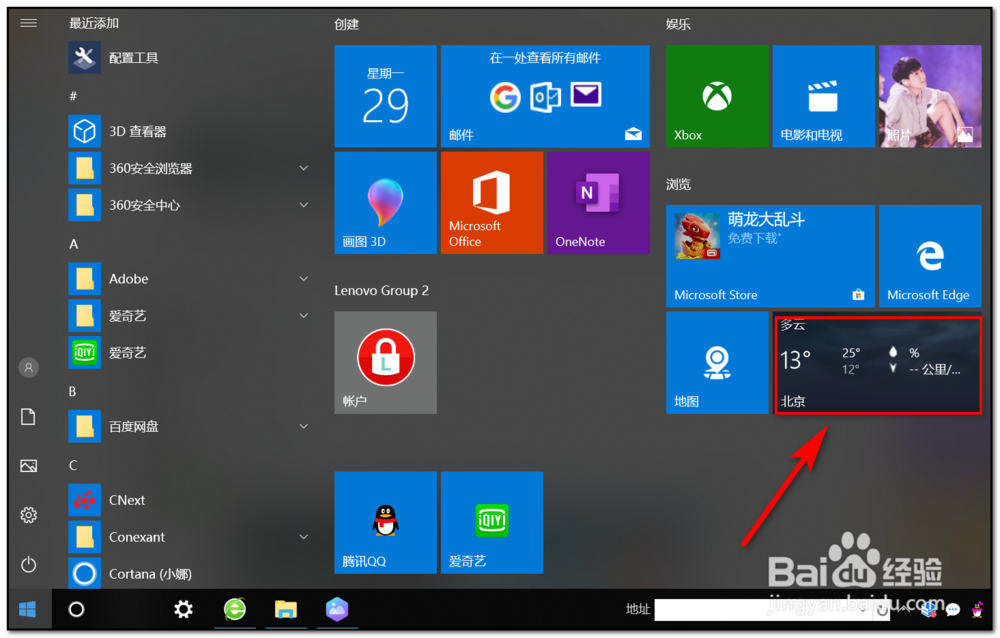The width and height of the screenshot is (1000, 638).
Task: Click the section letter A header
Action: (73, 244)
